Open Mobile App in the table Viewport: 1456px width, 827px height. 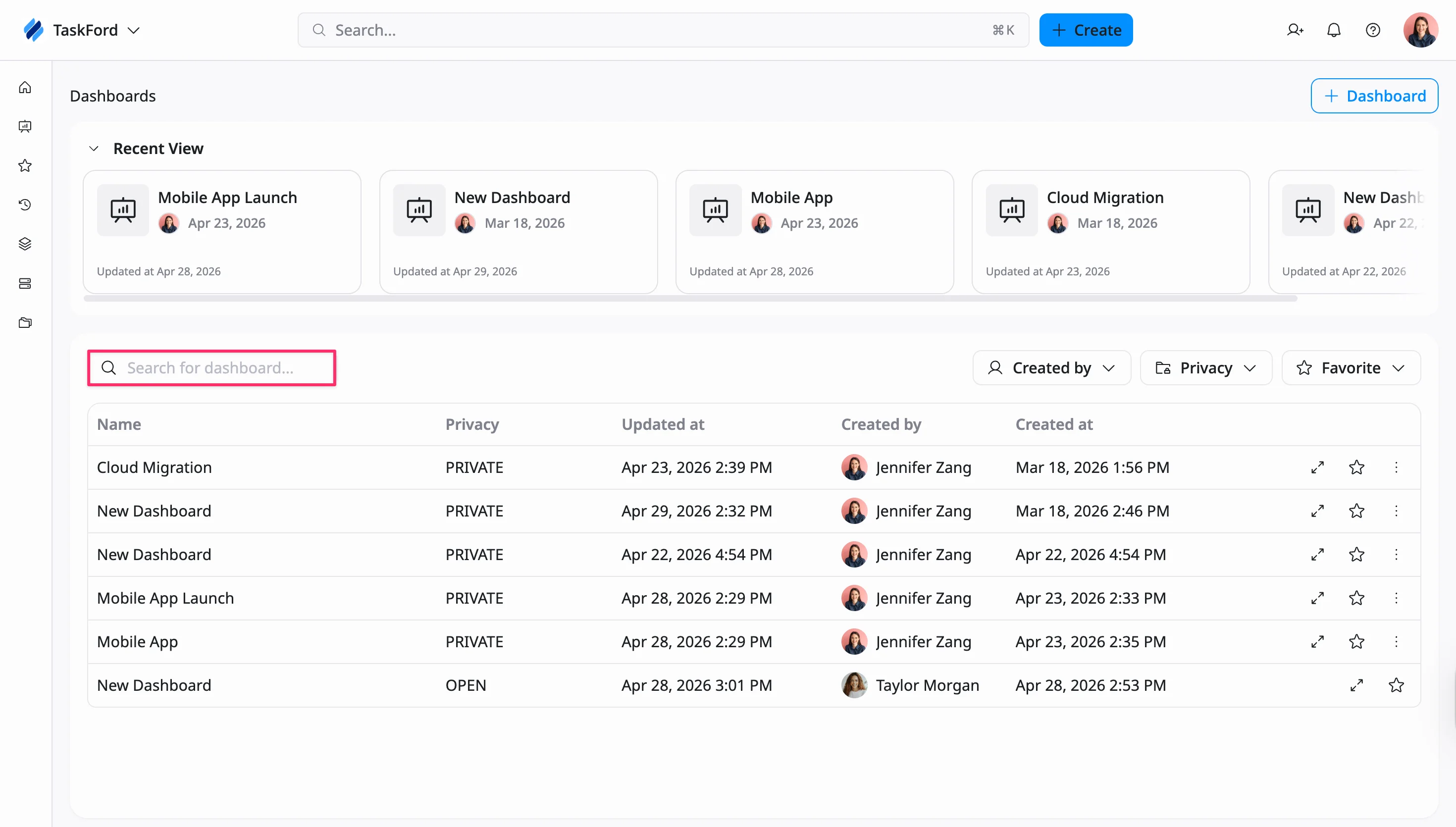[137, 642]
